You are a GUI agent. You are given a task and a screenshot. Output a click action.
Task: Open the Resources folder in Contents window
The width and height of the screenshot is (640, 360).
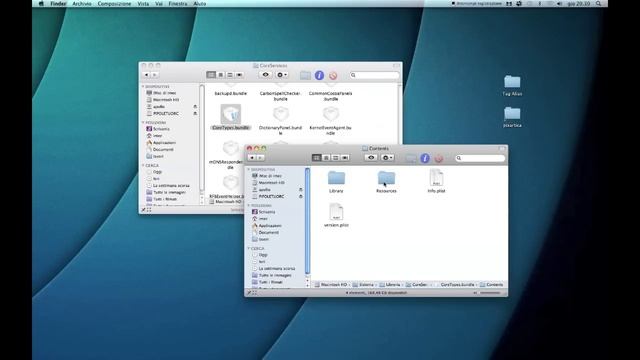coord(386,178)
